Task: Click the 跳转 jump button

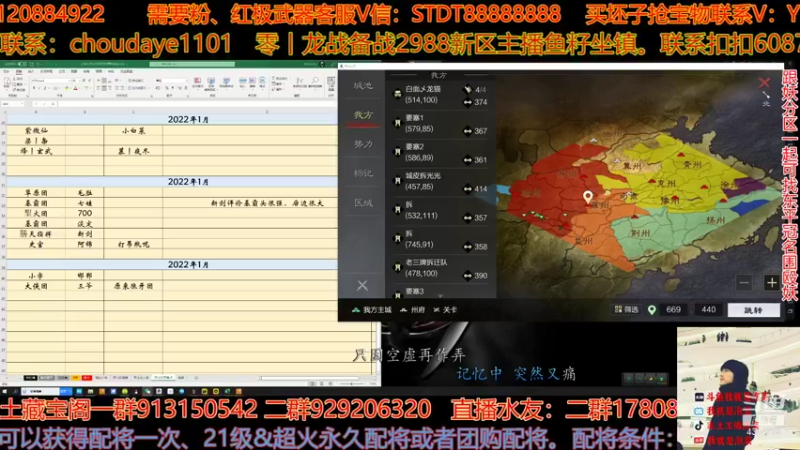Action: [754, 310]
